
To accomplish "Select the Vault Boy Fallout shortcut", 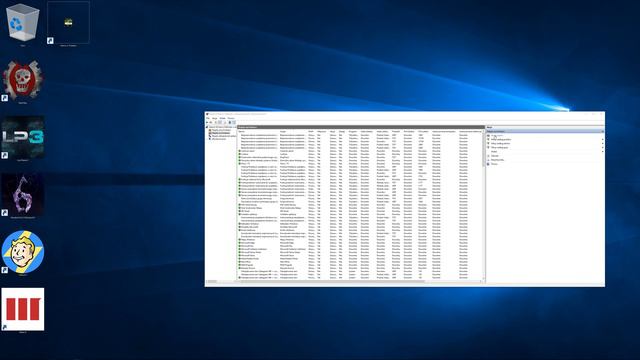I will pyautogui.click(x=23, y=252).
